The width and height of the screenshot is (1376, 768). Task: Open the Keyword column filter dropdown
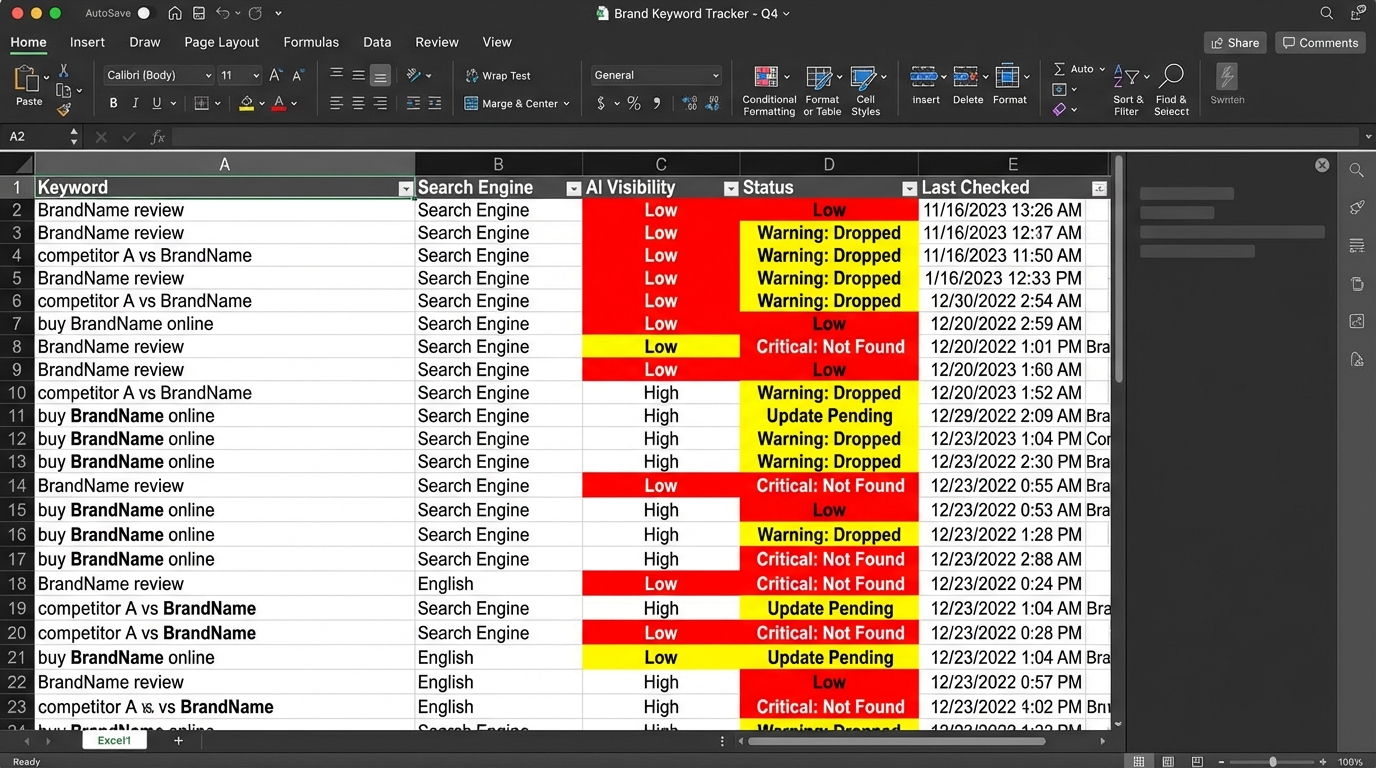point(406,188)
